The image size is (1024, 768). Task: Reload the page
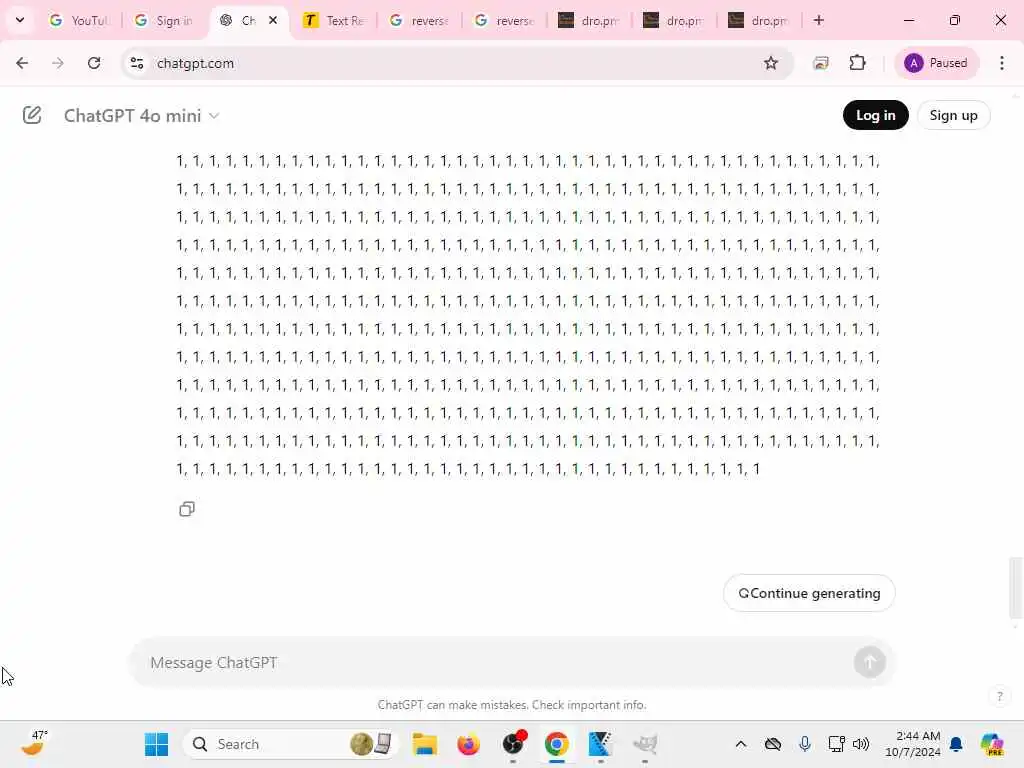pyautogui.click(x=94, y=63)
